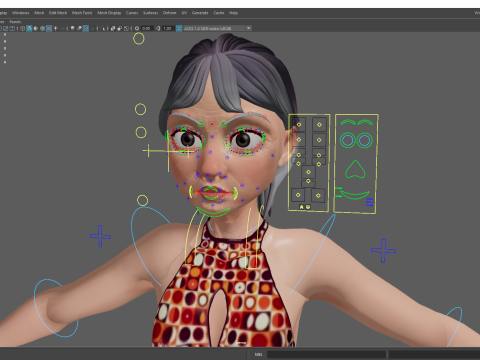Select the right blue eye circle in face panel
Image resolution: width=480 pixels, height=360 pixels.
pos(365,140)
